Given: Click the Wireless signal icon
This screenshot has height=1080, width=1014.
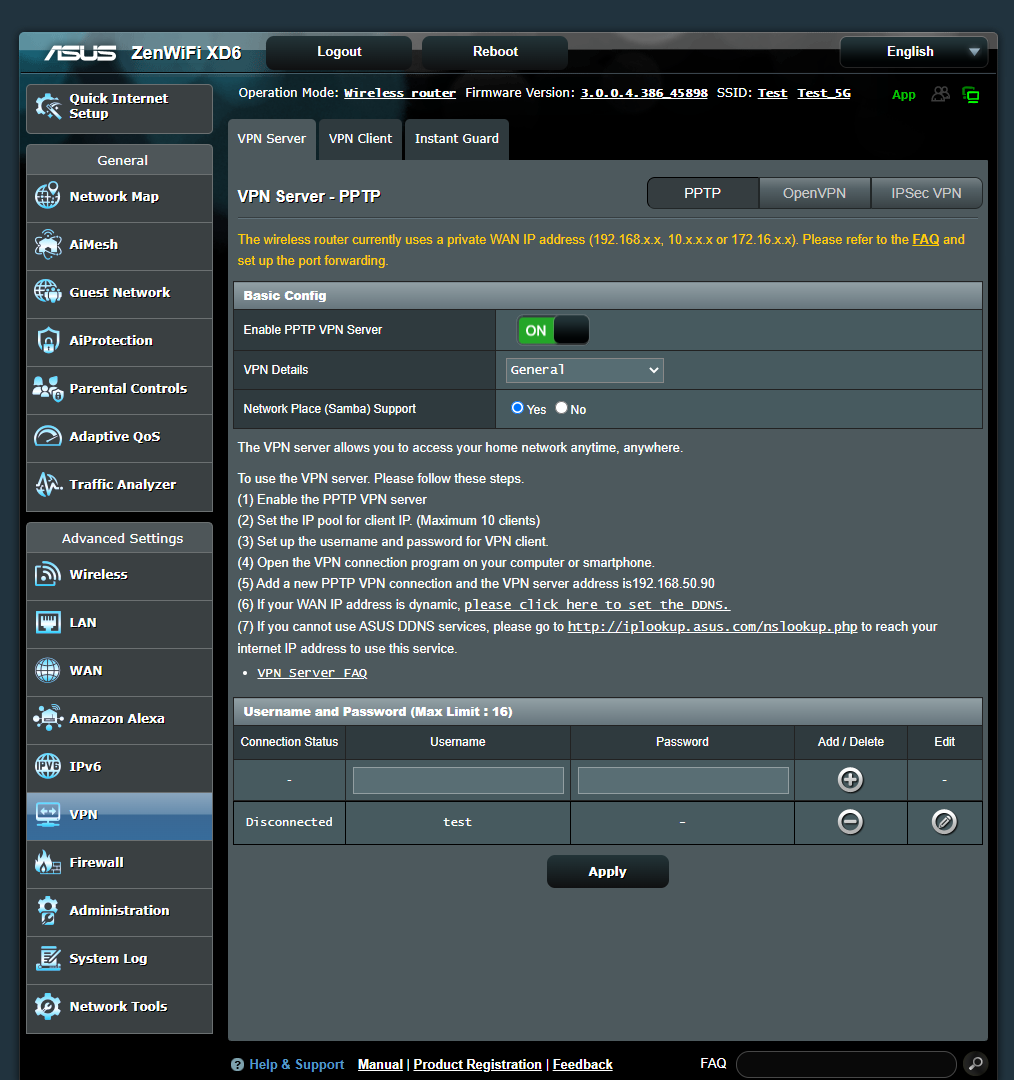Looking at the screenshot, I should [48, 574].
